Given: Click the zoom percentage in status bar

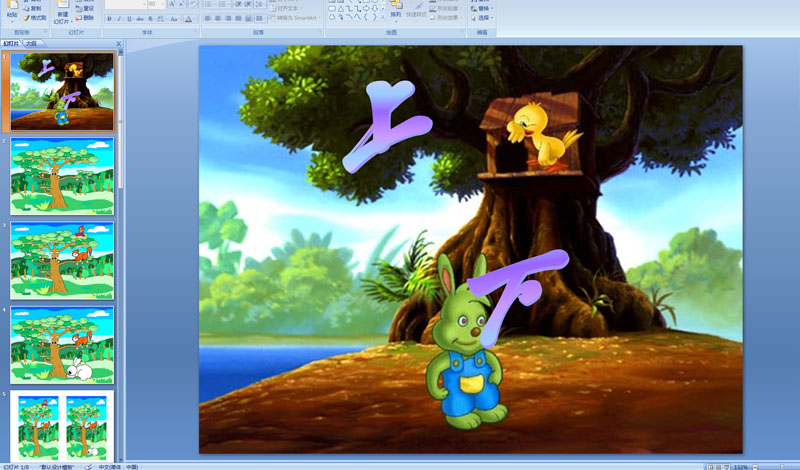Looking at the screenshot, I should [x=740, y=467].
